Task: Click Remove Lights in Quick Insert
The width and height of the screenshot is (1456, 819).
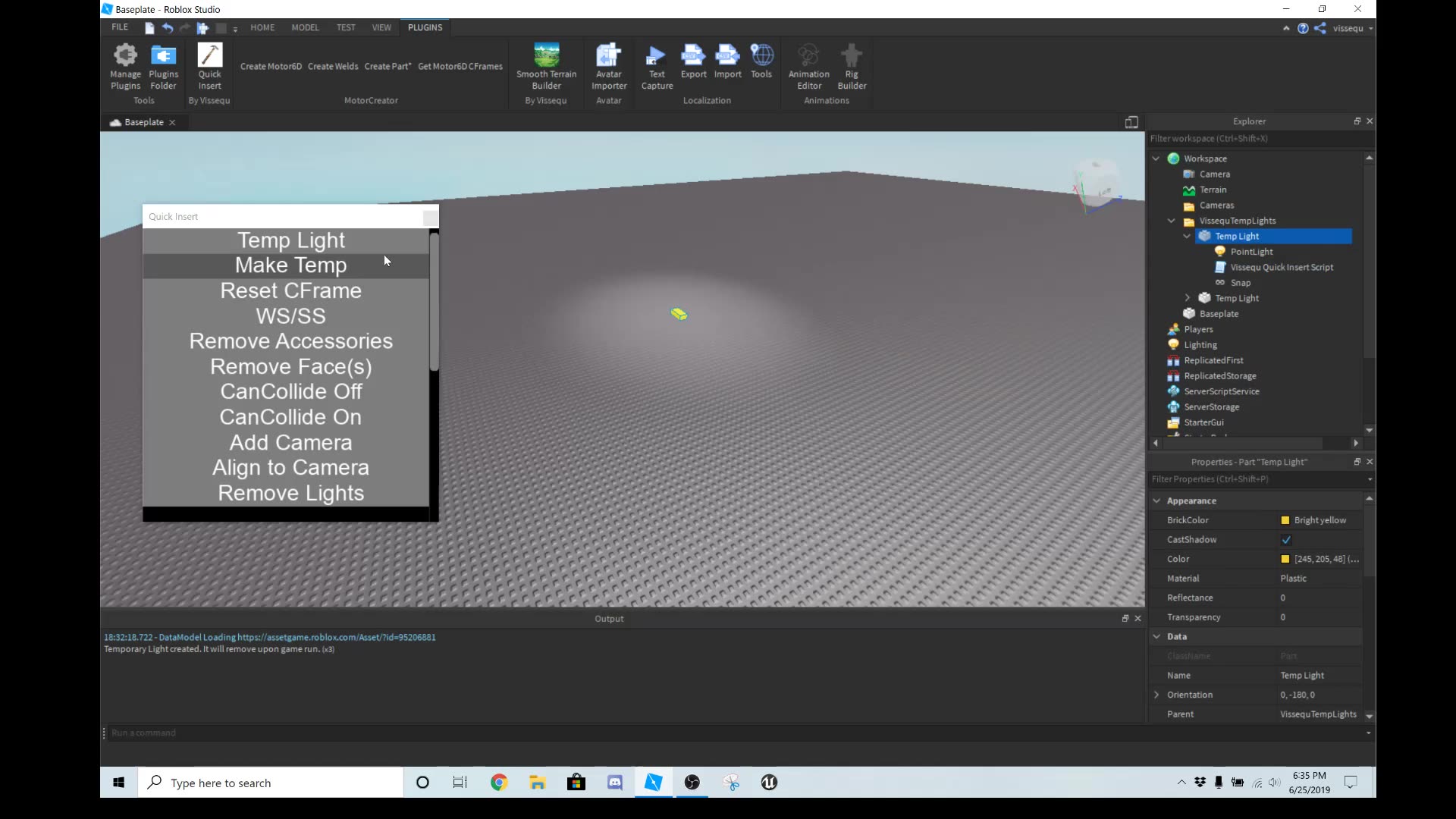Action: (290, 493)
